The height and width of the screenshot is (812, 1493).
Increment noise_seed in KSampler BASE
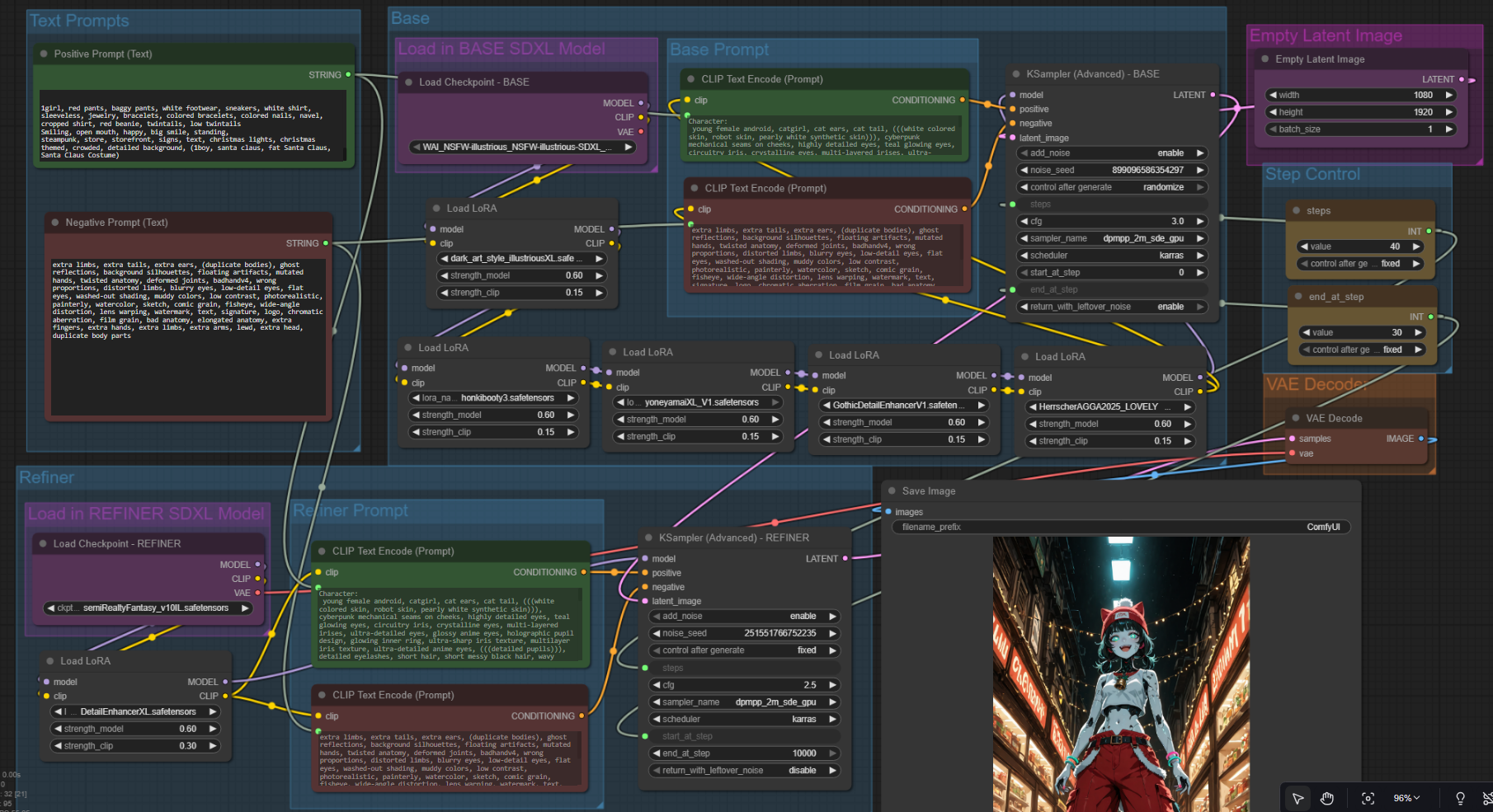[x=1200, y=170]
